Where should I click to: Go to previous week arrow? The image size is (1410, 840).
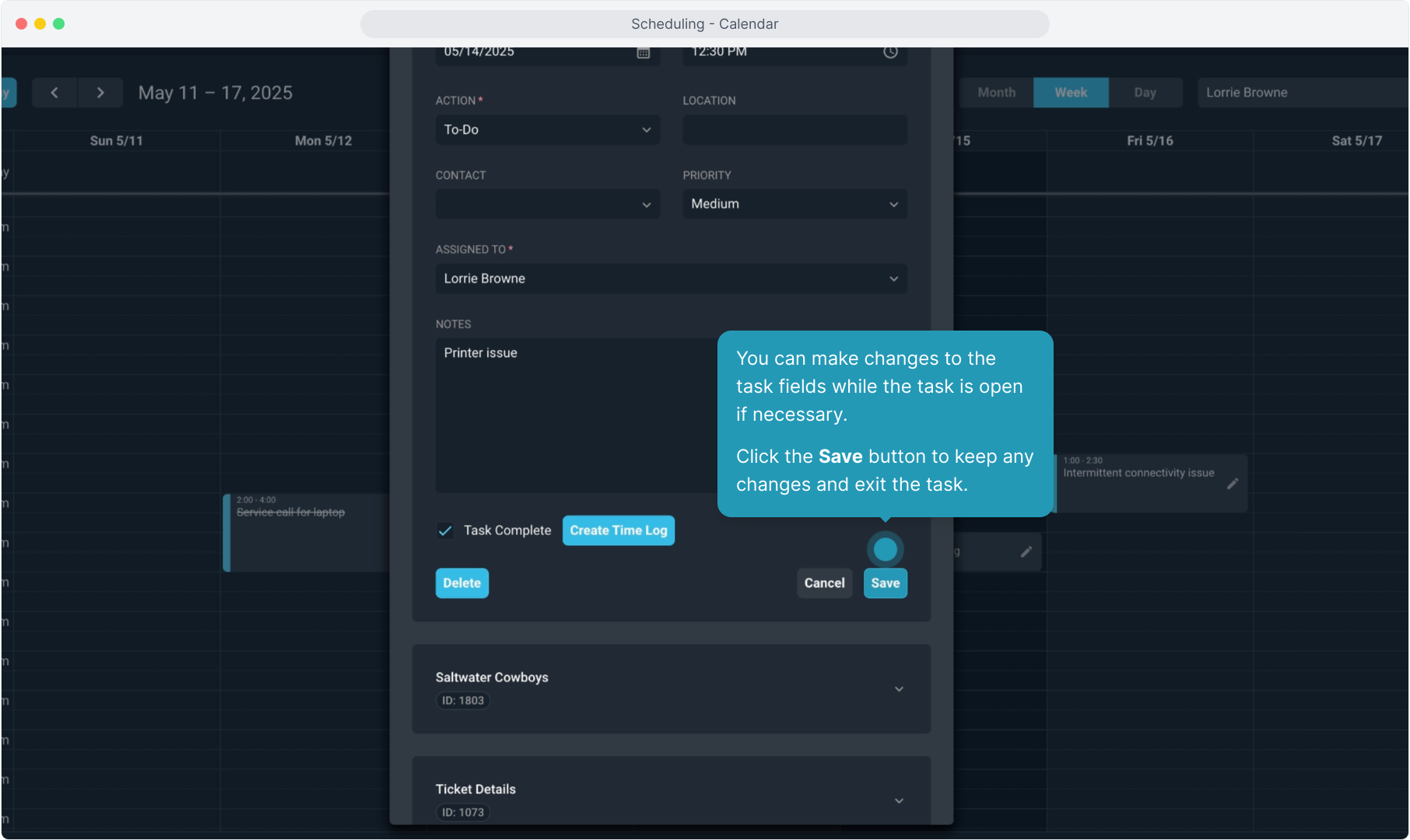pyautogui.click(x=54, y=93)
